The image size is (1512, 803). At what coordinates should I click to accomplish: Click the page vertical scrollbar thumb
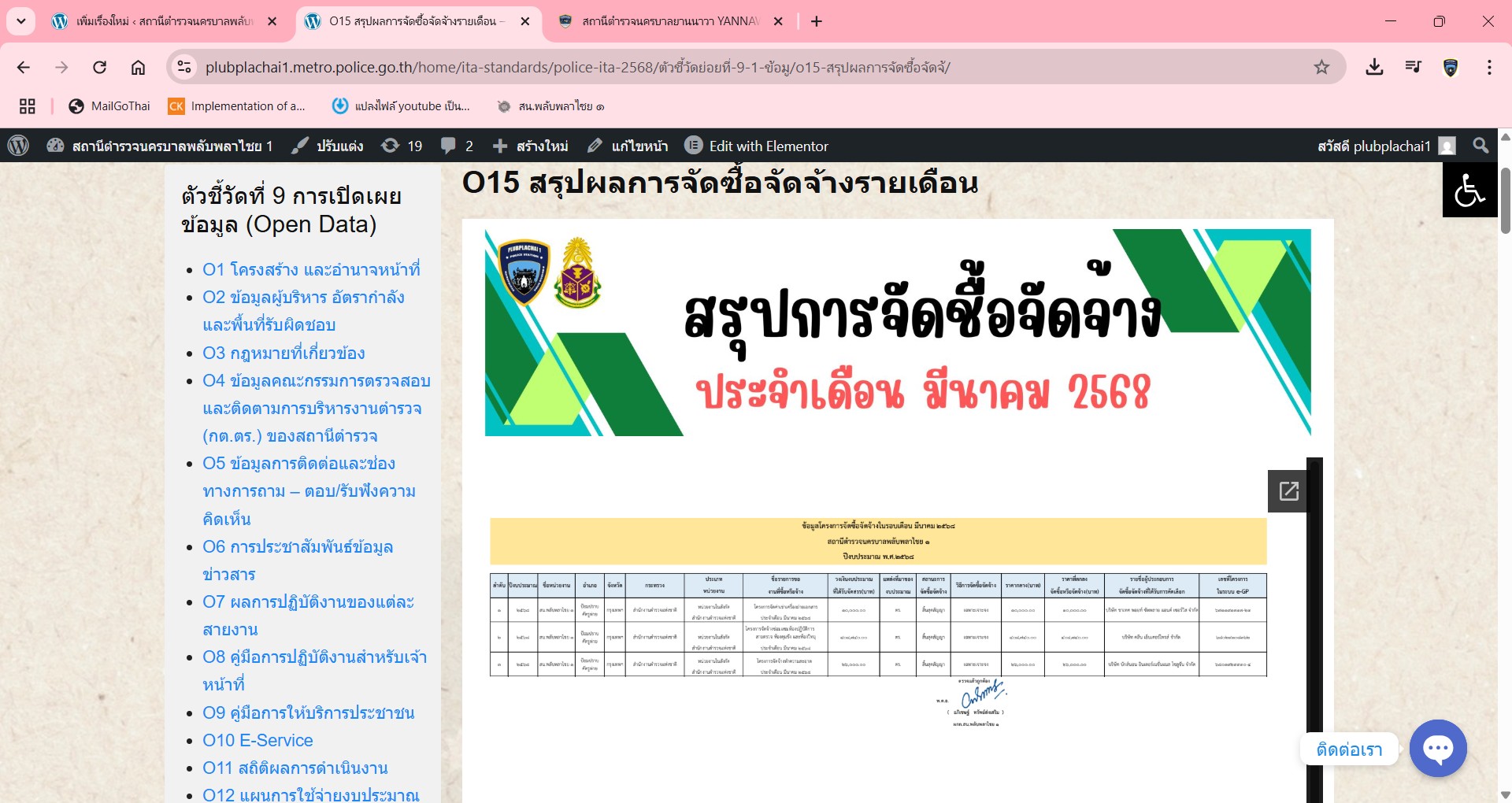tap(1505, 201)
